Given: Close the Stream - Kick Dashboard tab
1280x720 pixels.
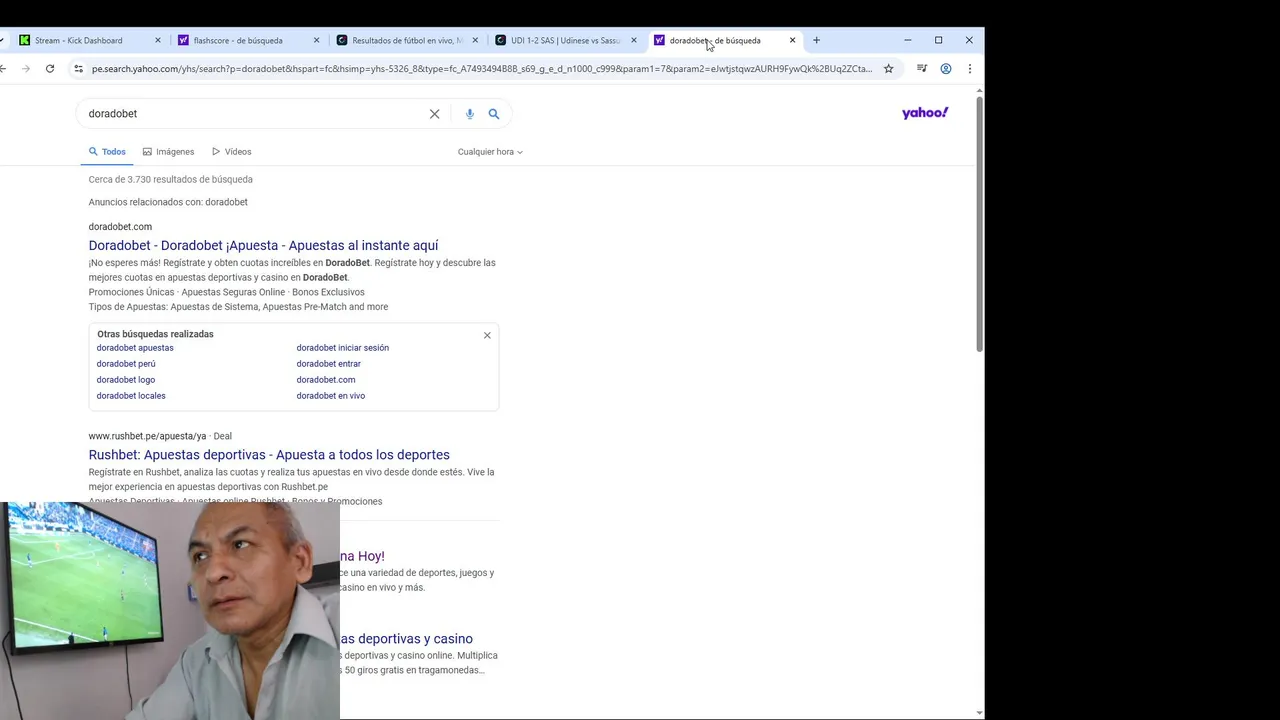Looking at the screenshot, I should pos(157,40).
